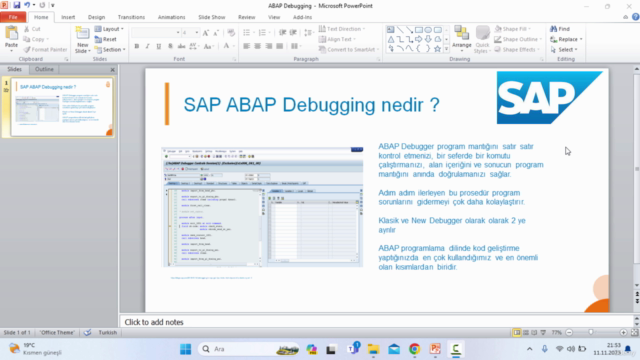The height and width of the screenshot is (360, 640).
Task: Open the font name combo box
Action: 156,33
